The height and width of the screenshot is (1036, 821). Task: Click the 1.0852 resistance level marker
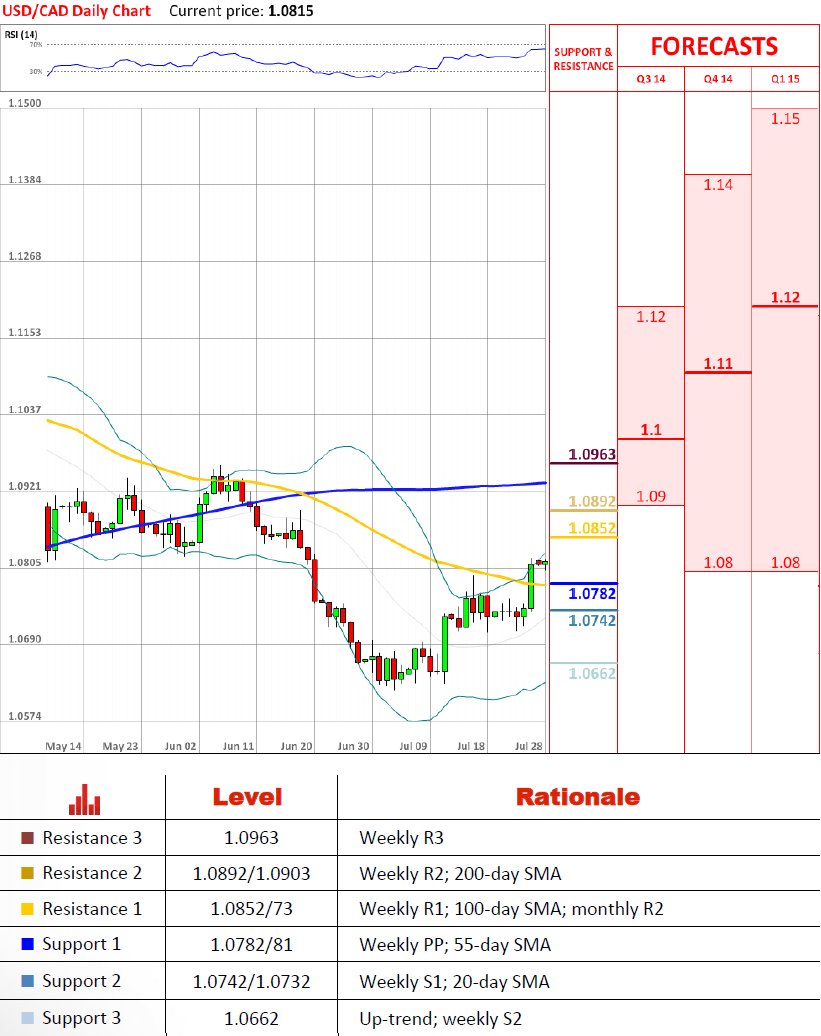pyautogui.click(x=592, y=528)
